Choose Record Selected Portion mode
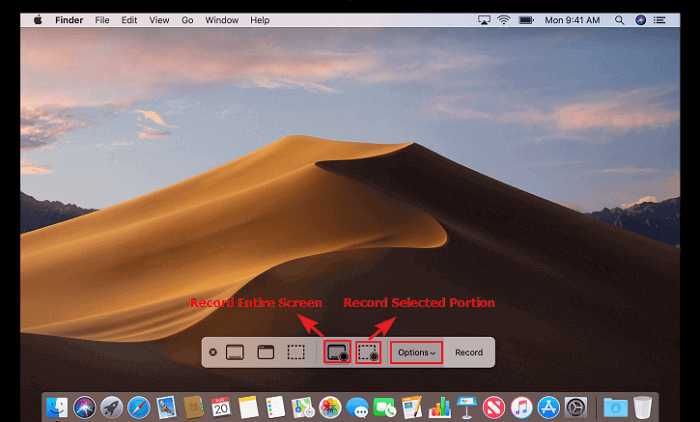The height and width of the screenshot is (422, 700). (x=368, y=352)
